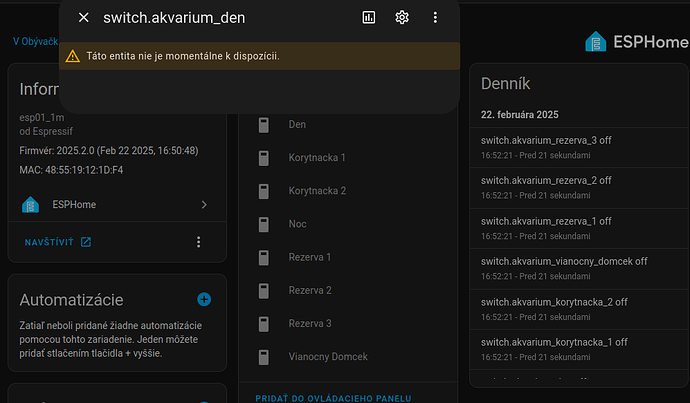
Task: Open the ESPHome integration row
Action: [115, 204]
